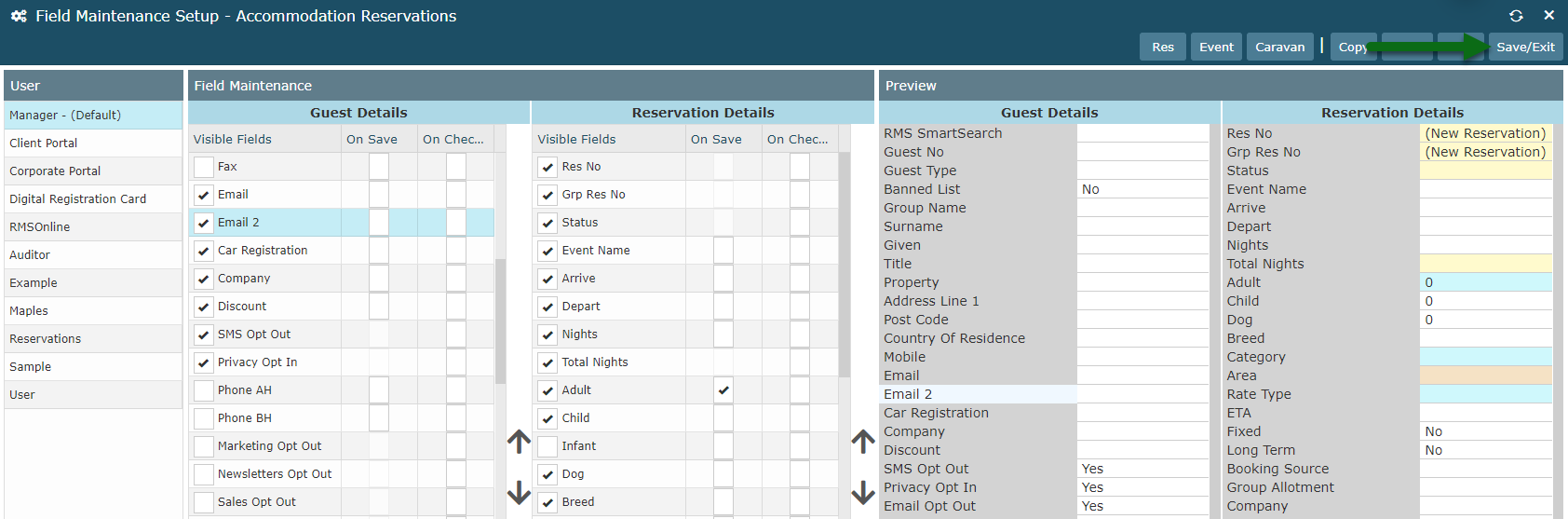Move Reservation Details field up with arrow
This screenshot has height=519, width=1568.
(863, 441)
